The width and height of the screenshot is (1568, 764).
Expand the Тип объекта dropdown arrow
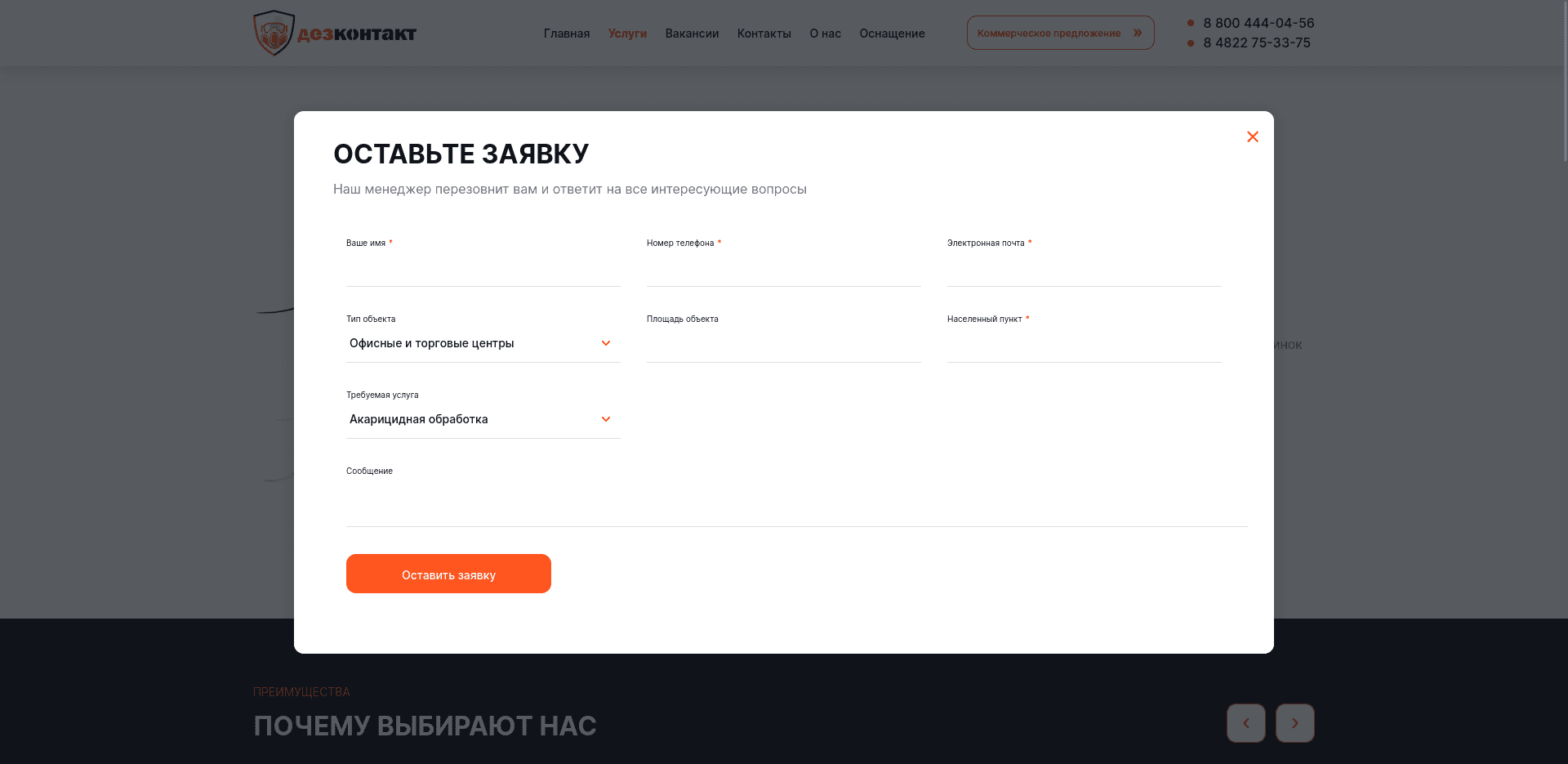point(606,343)
